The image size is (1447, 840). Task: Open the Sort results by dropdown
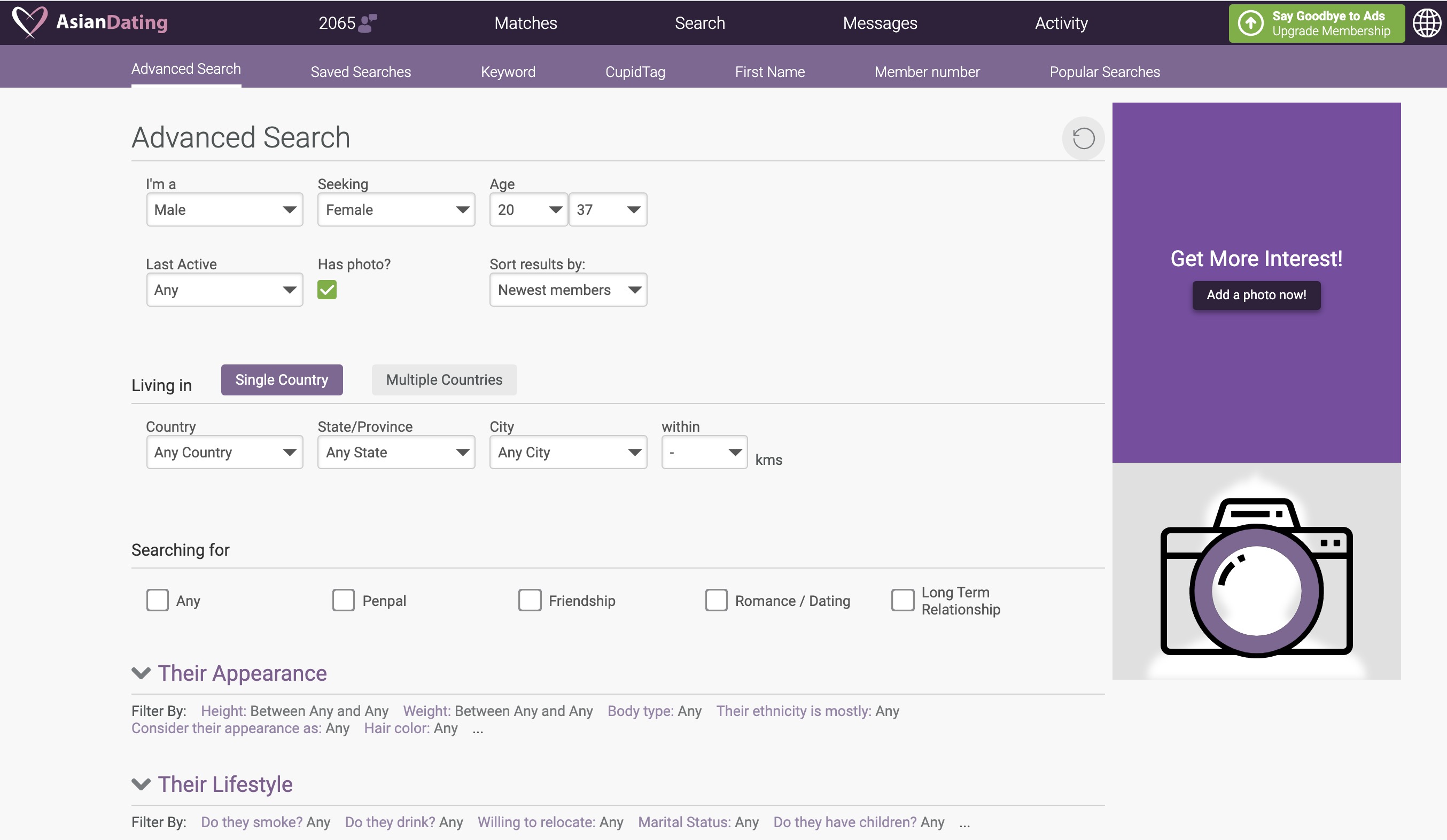click(x=568, y=290)
